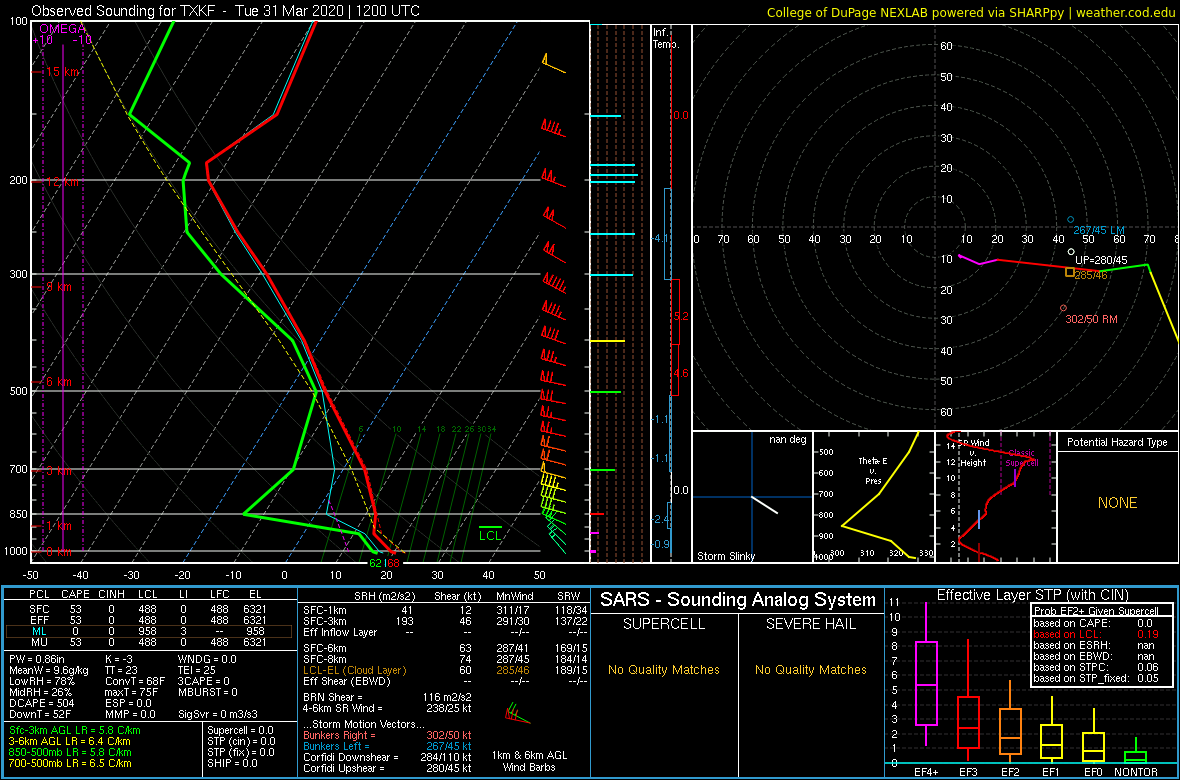1180x780 pixels.
Task: Click the "Inf. Temp." column header
Action: 667,38
